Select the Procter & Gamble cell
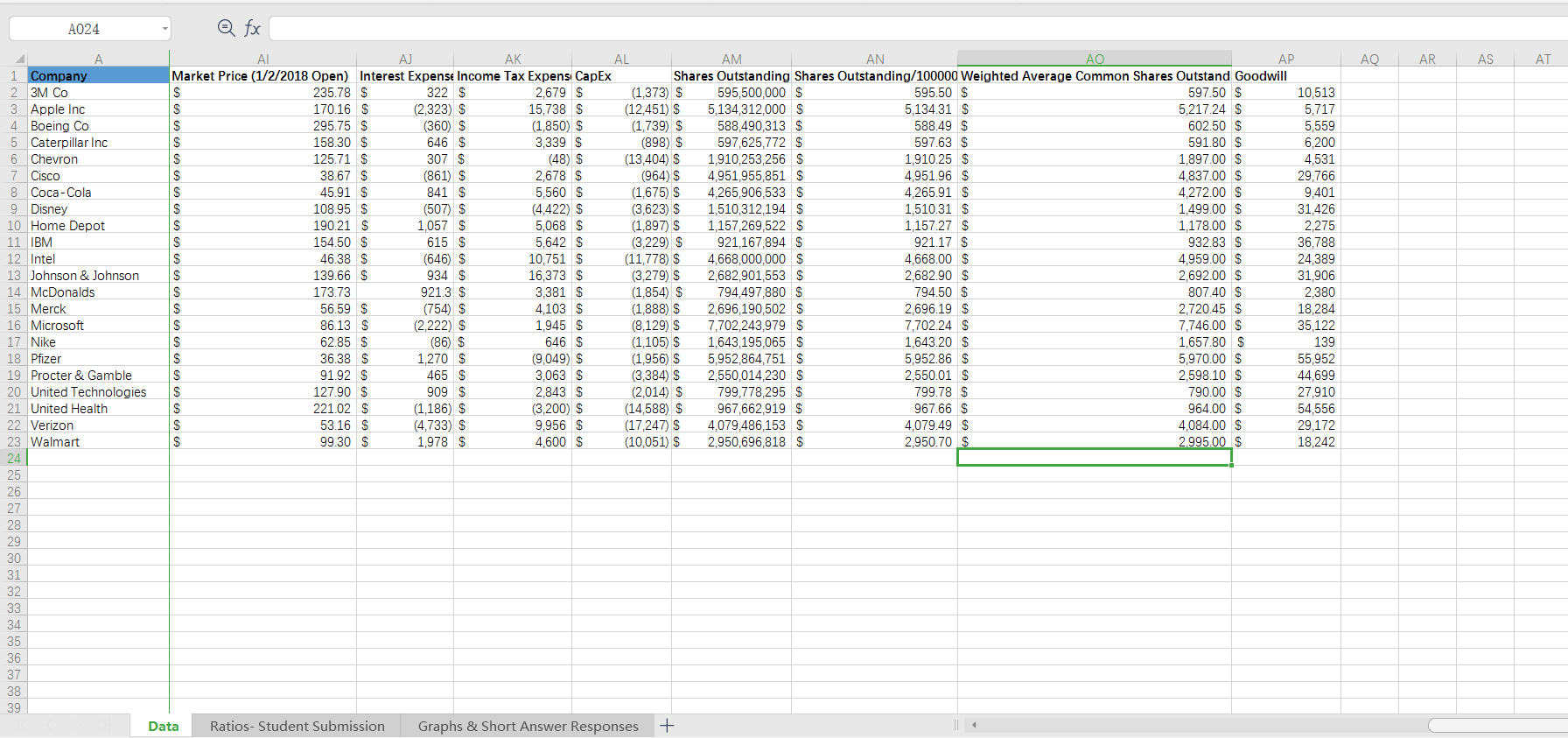This screenshot has width=1568, height=738. 98,376
